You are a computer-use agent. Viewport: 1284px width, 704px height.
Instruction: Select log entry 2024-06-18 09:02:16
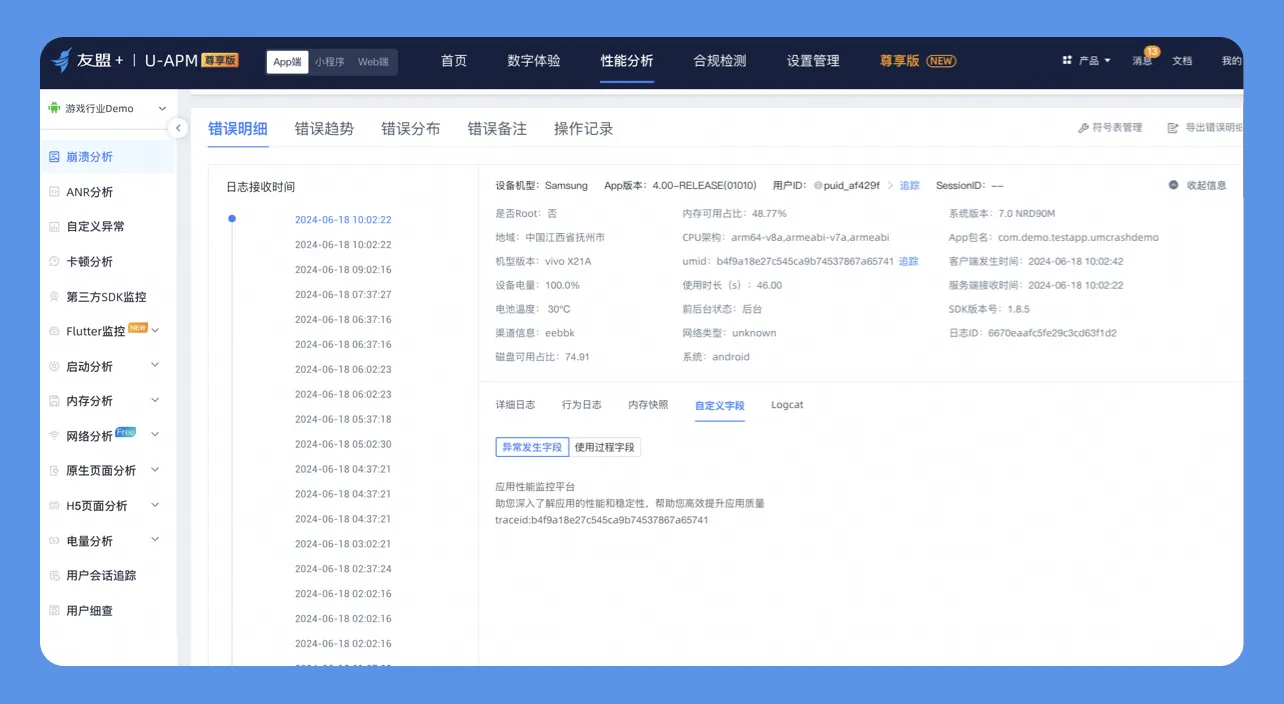(x=343, y=270)
